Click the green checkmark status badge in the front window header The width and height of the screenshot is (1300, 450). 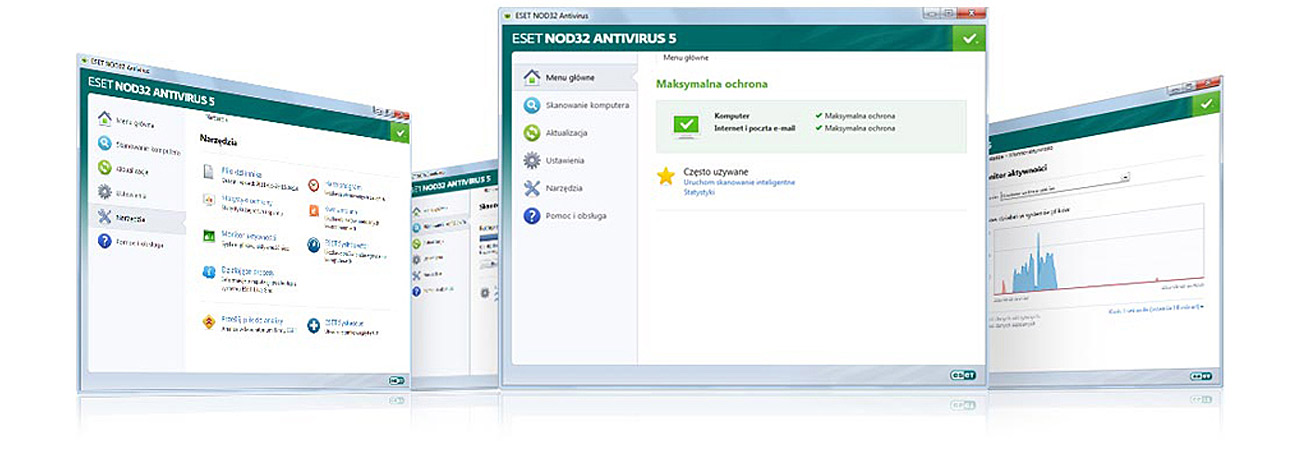[967, 38]
